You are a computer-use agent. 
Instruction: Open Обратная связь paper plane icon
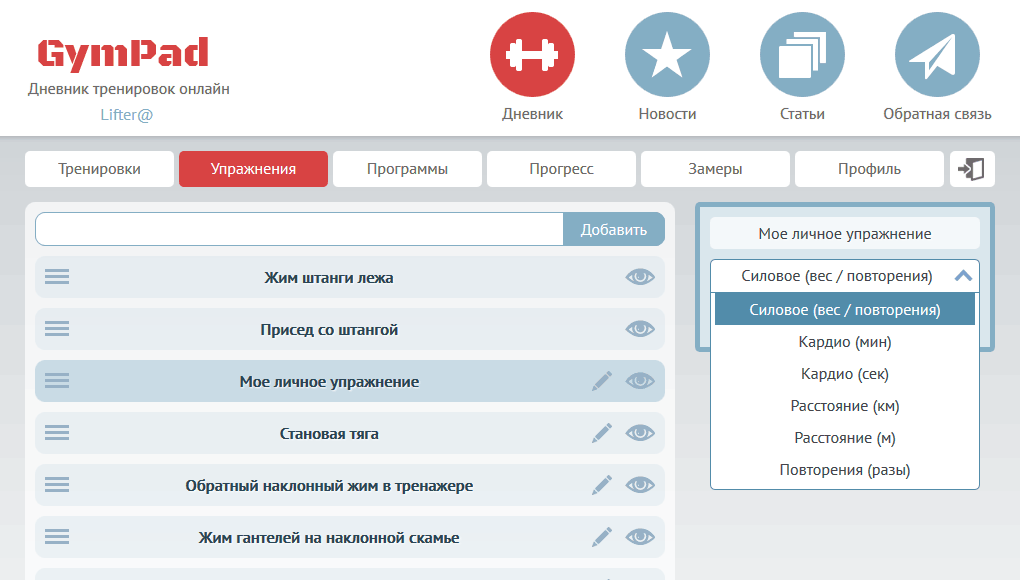[x=937, y=54]
